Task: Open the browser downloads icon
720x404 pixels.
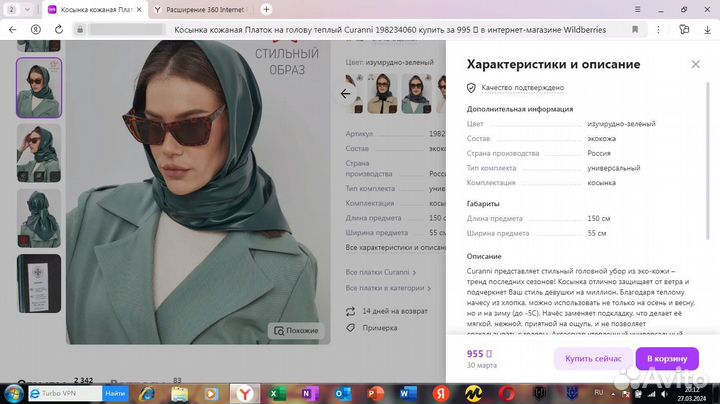Action: [x=708, y=30]
